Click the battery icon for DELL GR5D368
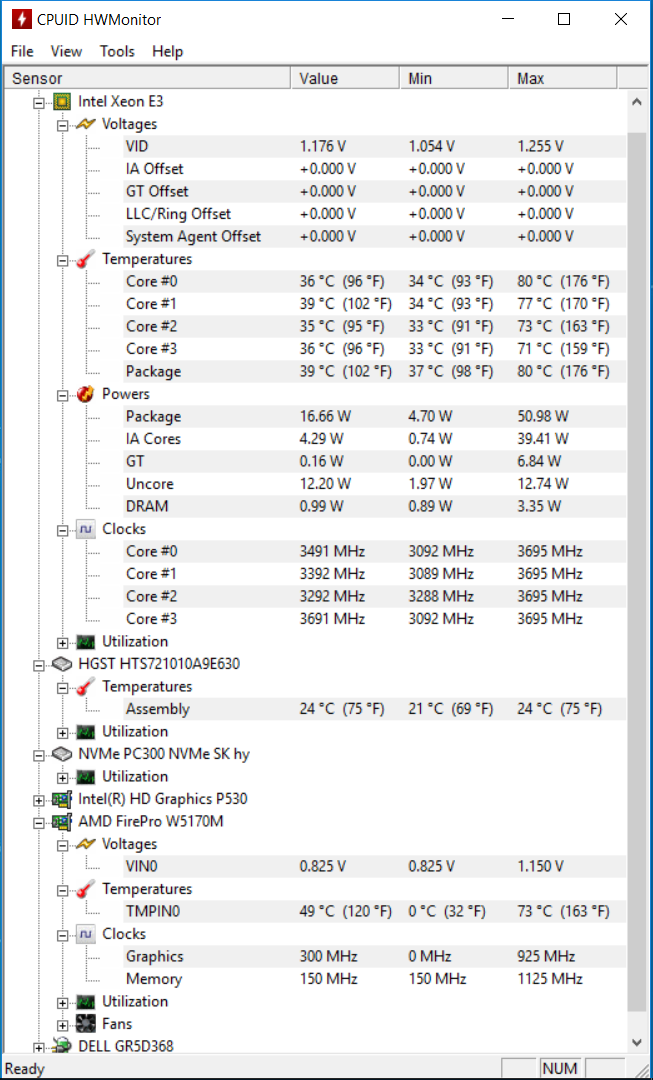653x1080 pixels. [63, 1047]
